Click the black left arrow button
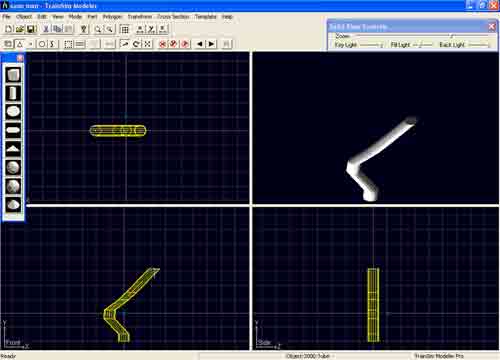This screenshot has width=500, height=360. click(200, 44)
